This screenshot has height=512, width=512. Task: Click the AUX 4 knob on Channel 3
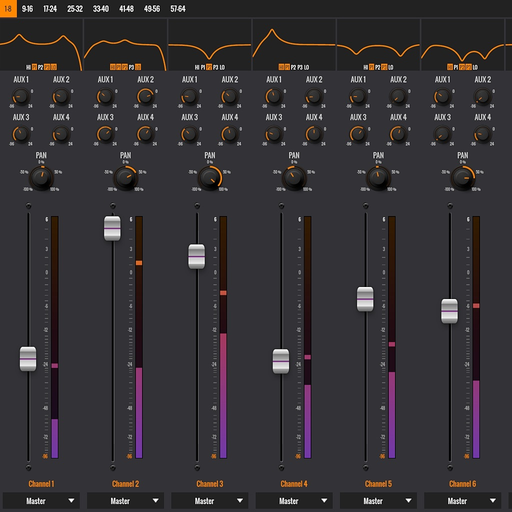[x=230, y=135]
